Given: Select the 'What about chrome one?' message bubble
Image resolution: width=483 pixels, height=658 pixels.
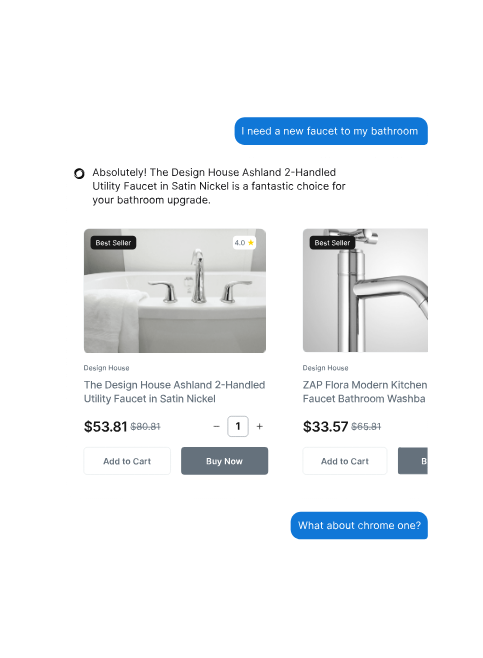Looking at the screenshot, I should pyautogui.click(x=359, y=525).
